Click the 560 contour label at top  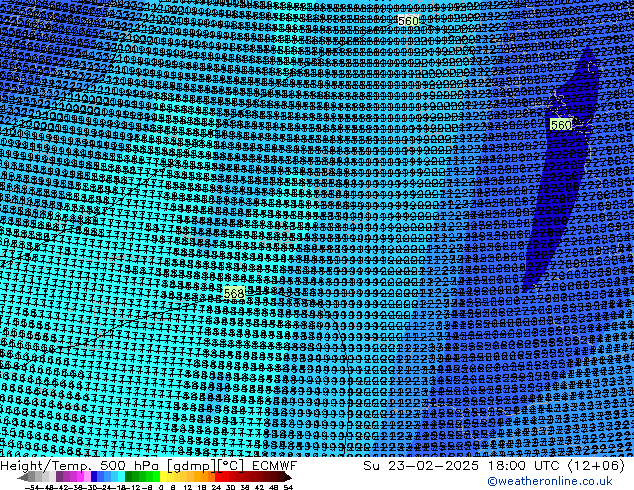pos(408,21)
